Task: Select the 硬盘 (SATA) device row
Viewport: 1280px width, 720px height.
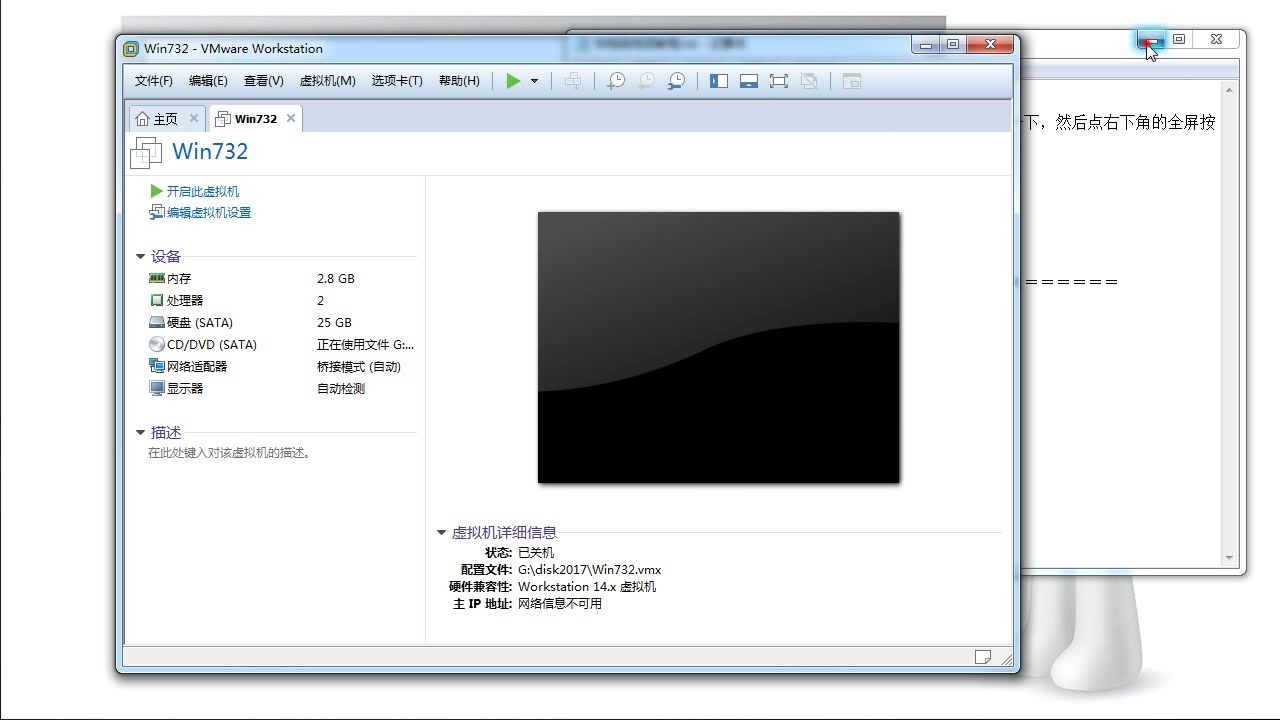Action: (x=281, y=322)
